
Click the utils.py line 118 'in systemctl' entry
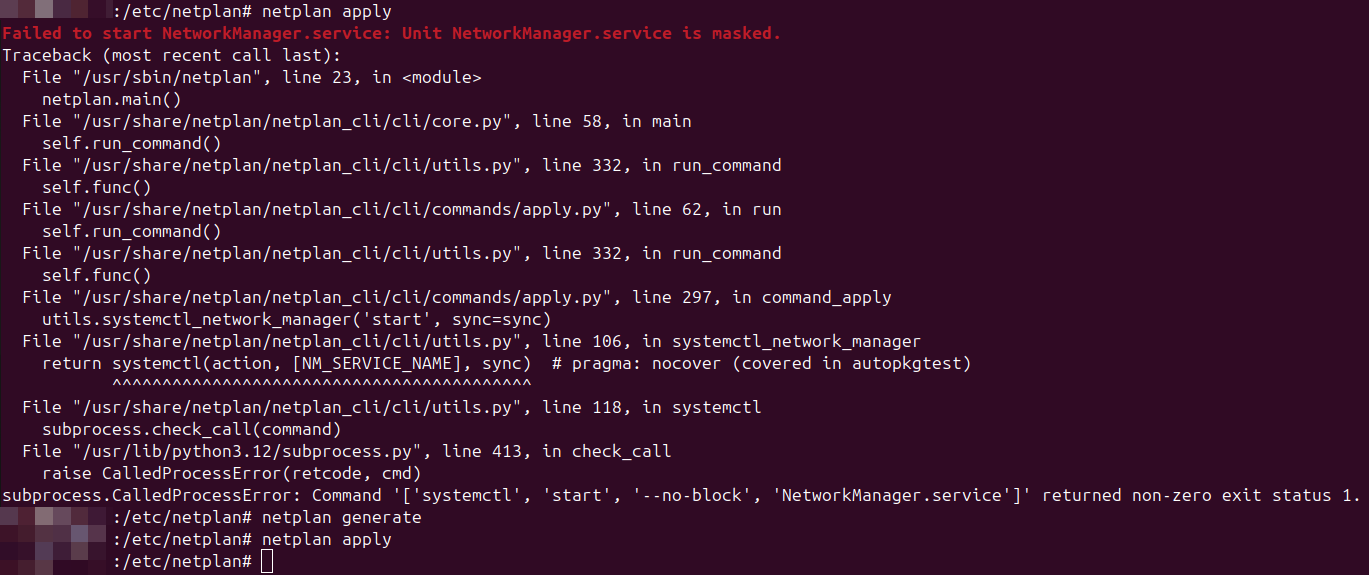pyautogui.click(x=390, y=408)
